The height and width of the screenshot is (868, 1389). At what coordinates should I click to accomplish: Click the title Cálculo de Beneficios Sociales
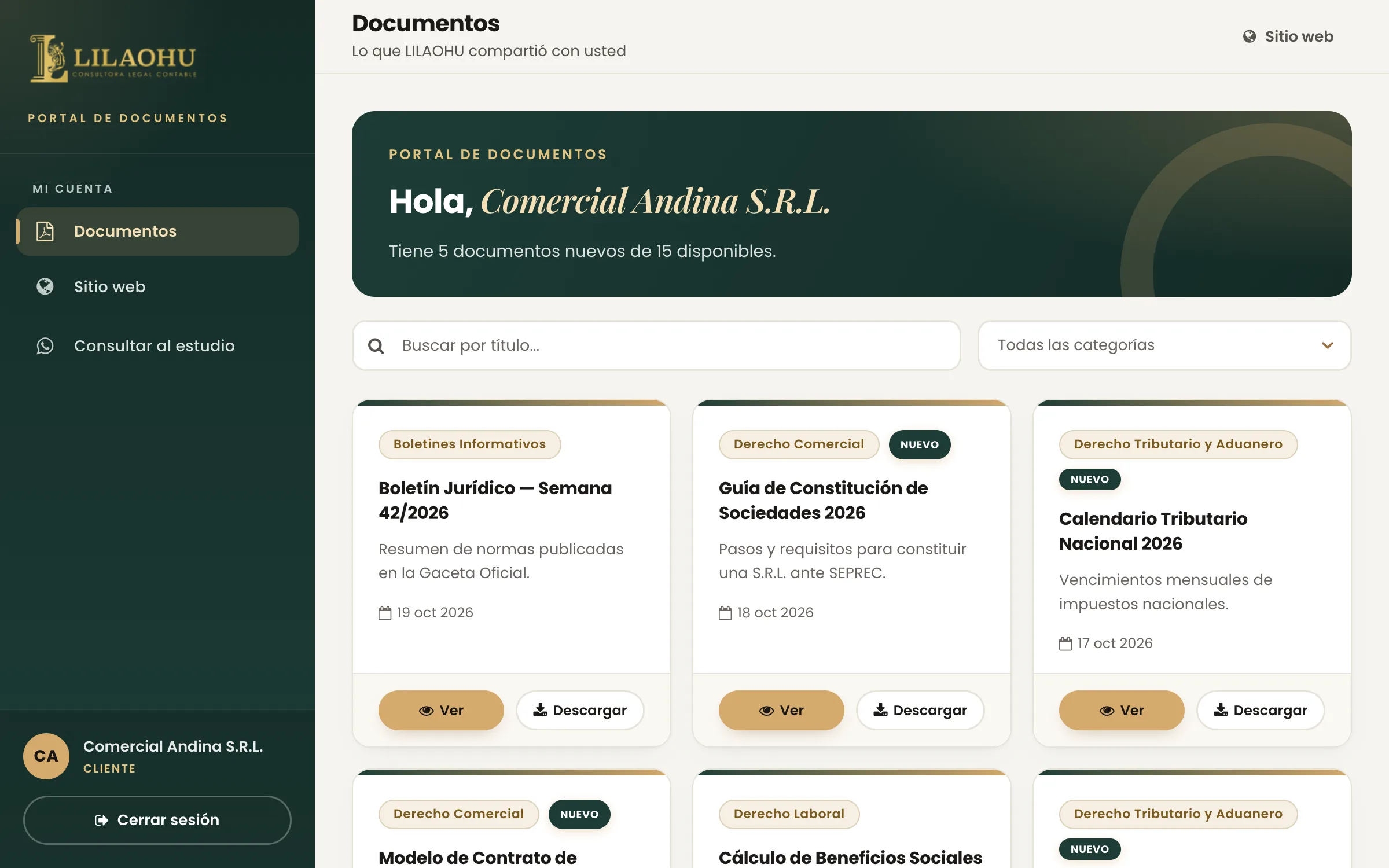point(850,858)
